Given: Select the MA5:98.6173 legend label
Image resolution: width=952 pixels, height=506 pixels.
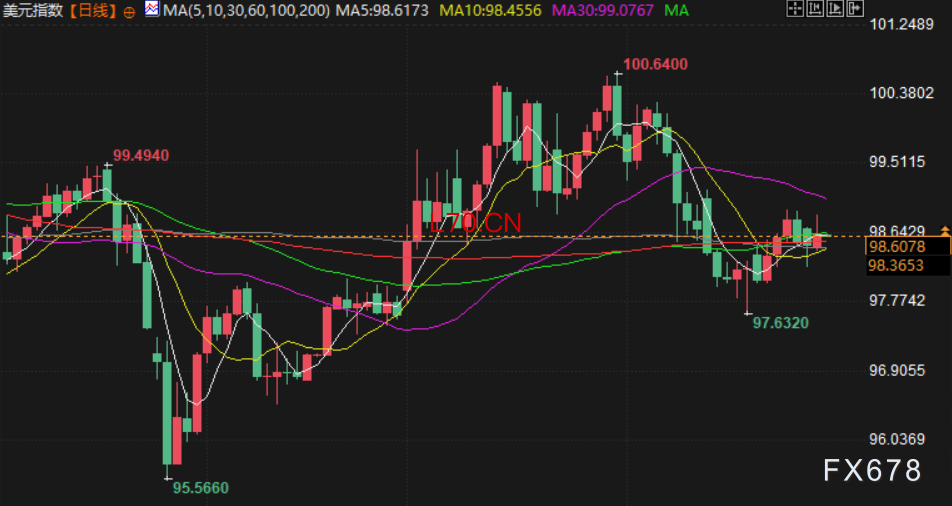Looking at the screenshot, I should click(x=383, y=11).
